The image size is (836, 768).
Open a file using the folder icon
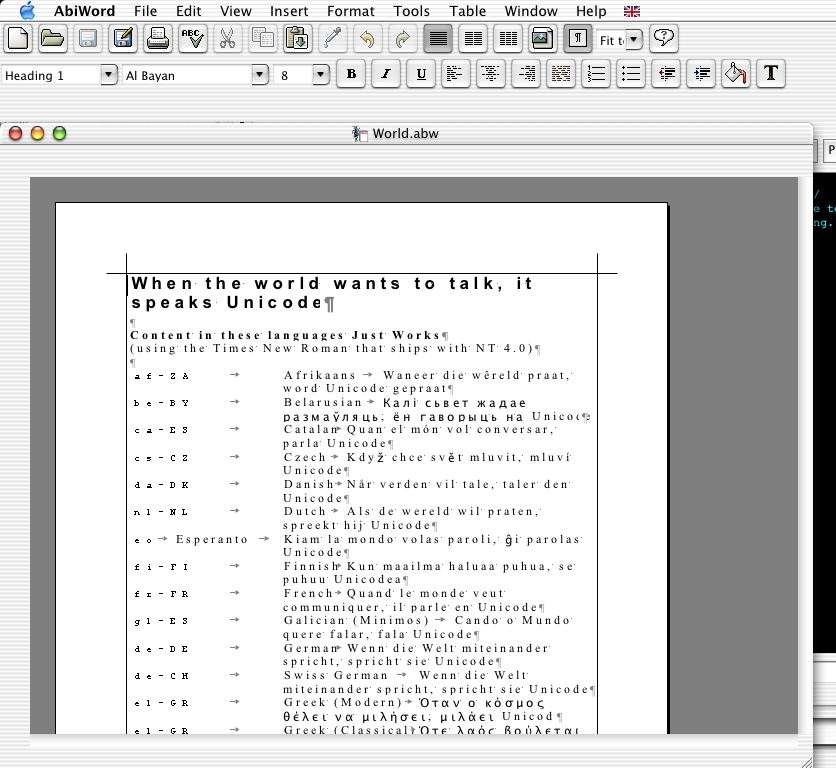pos(52,39)
